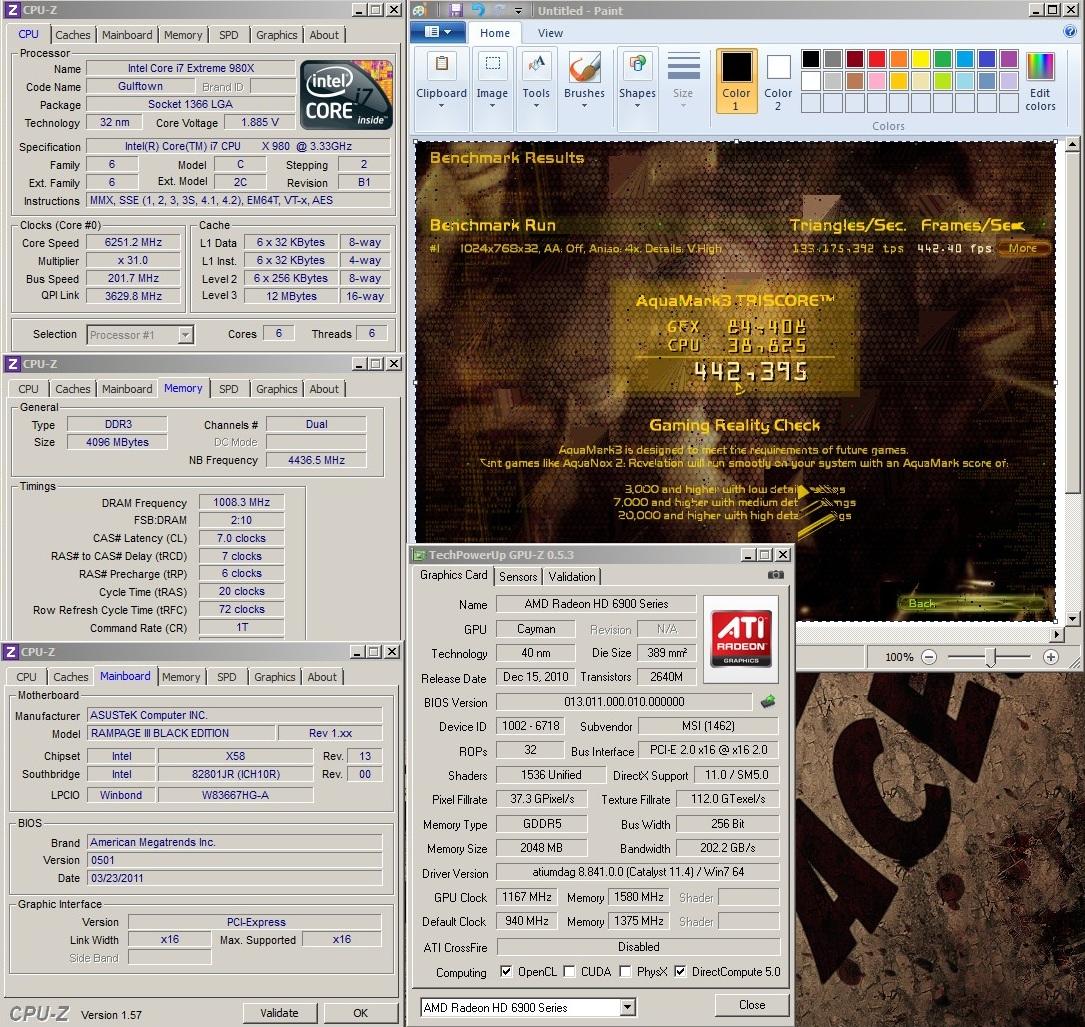Screen dimensions: 1085x1027
Task: Pick the purple color swatch in Paint
Action: [x=1009, y=59]
